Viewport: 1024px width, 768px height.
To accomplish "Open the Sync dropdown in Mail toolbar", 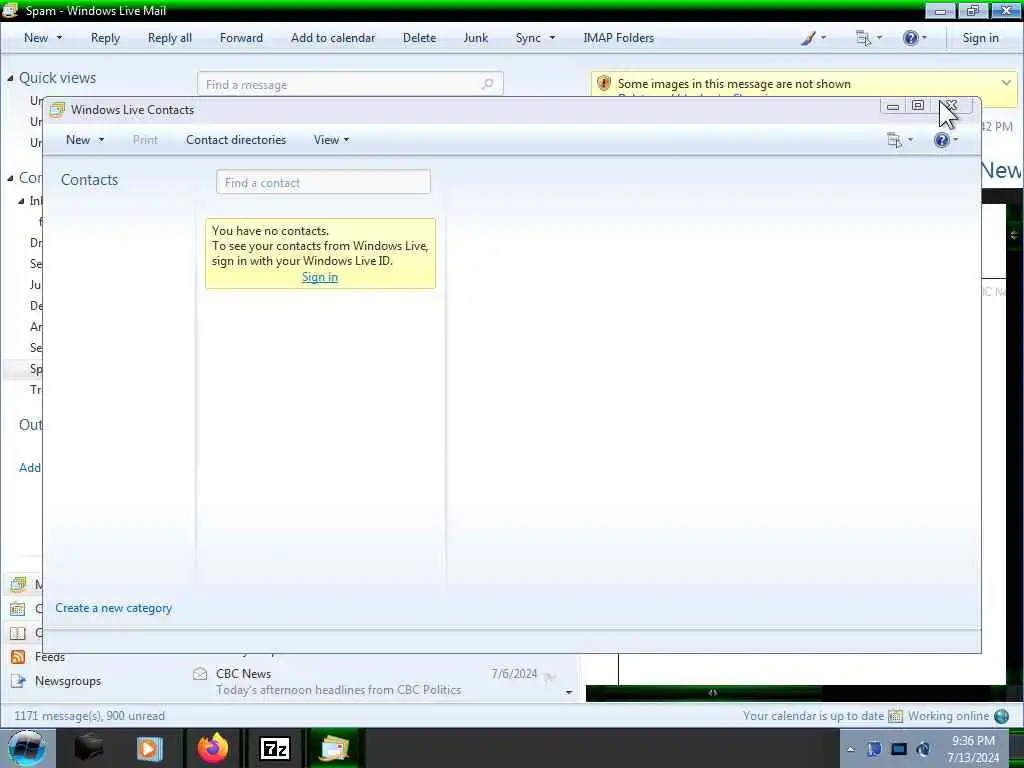I will point(535,38).
